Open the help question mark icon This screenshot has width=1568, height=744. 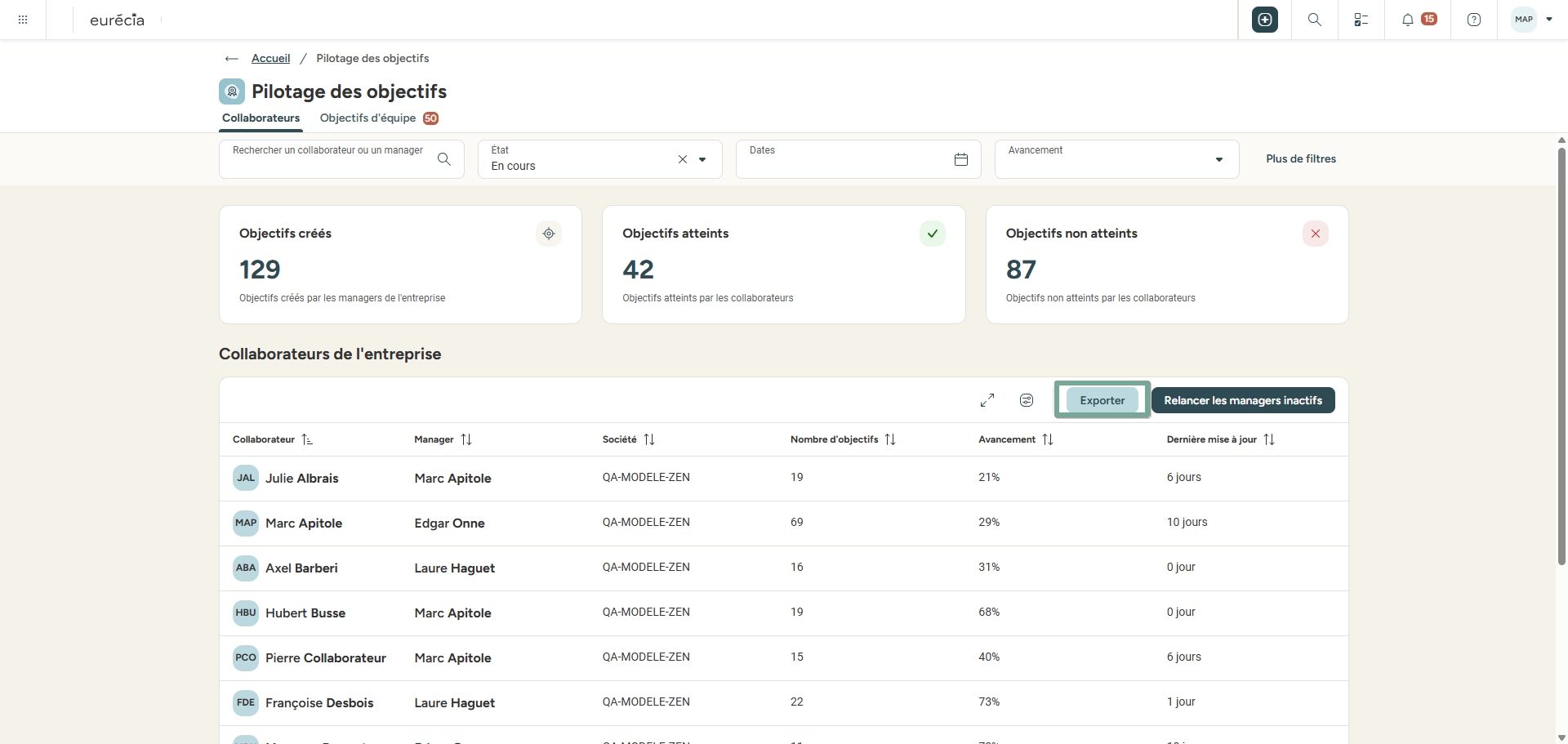click(x=1474, y=20)
